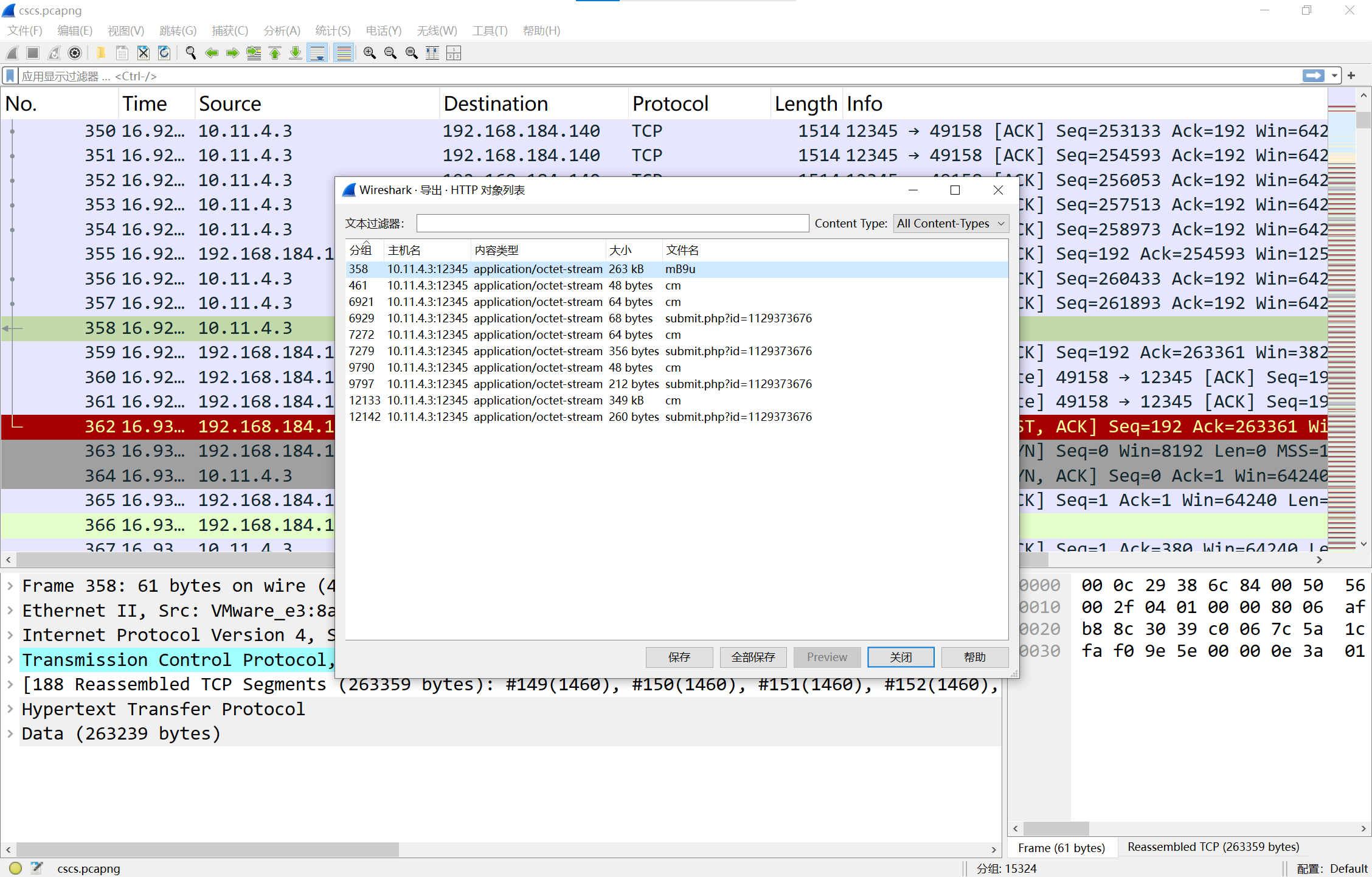Viewport: 1372px width, 877px height.
Task: Expand Internet Protocol Version 4 item
Action: tap(10, 636)
